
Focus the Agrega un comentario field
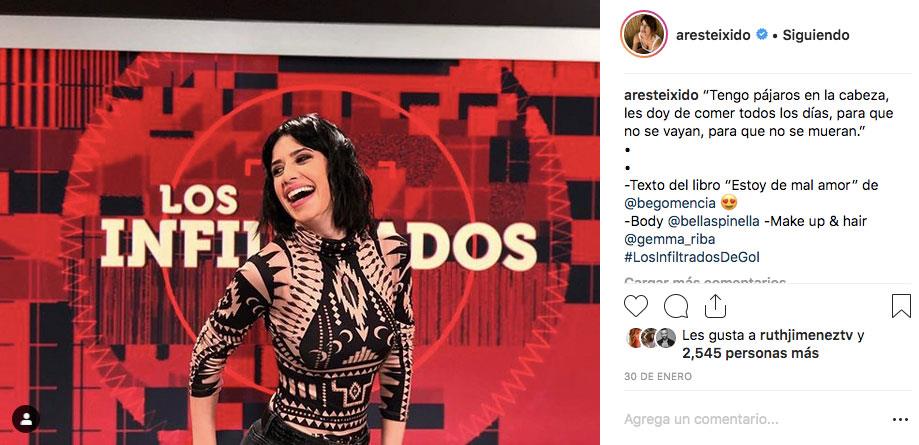[755, 420]
